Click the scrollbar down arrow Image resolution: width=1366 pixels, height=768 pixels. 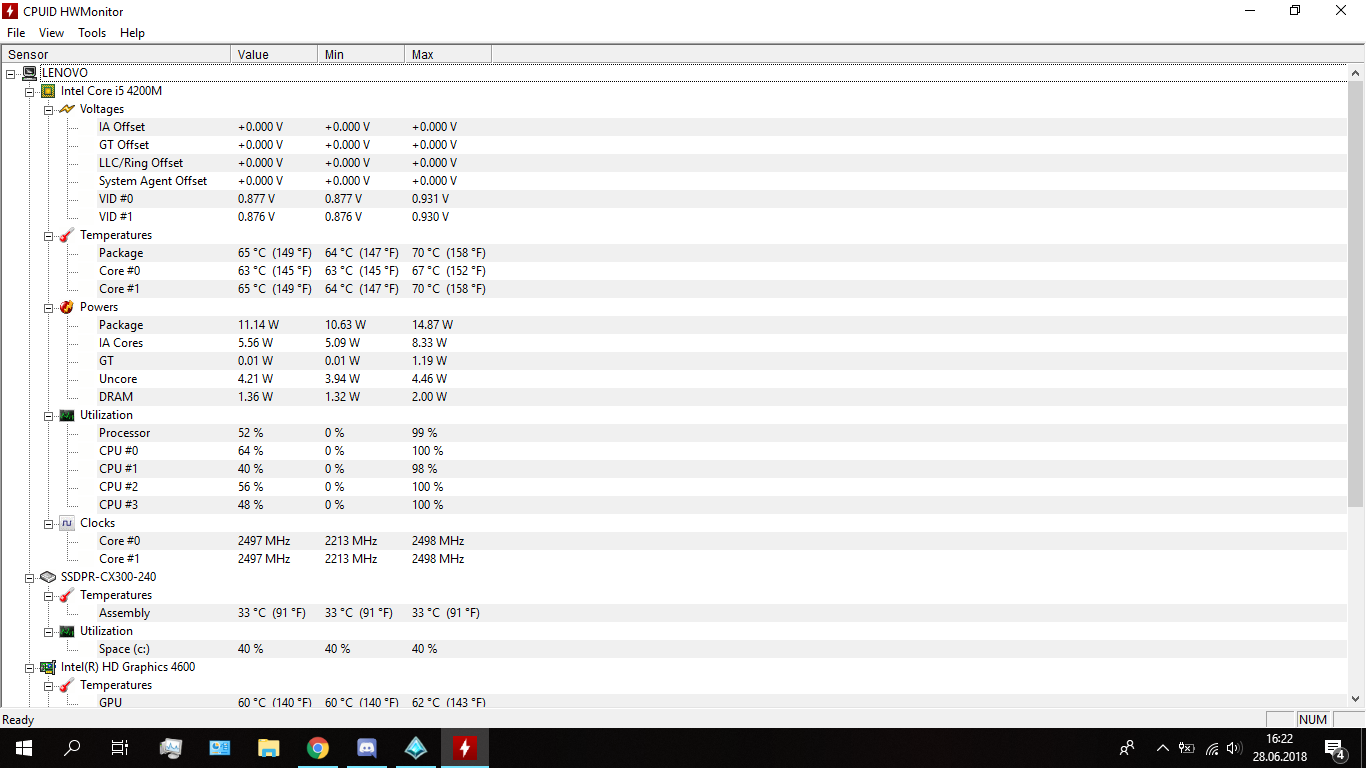pyautogui.click(x=1356, y=699)
